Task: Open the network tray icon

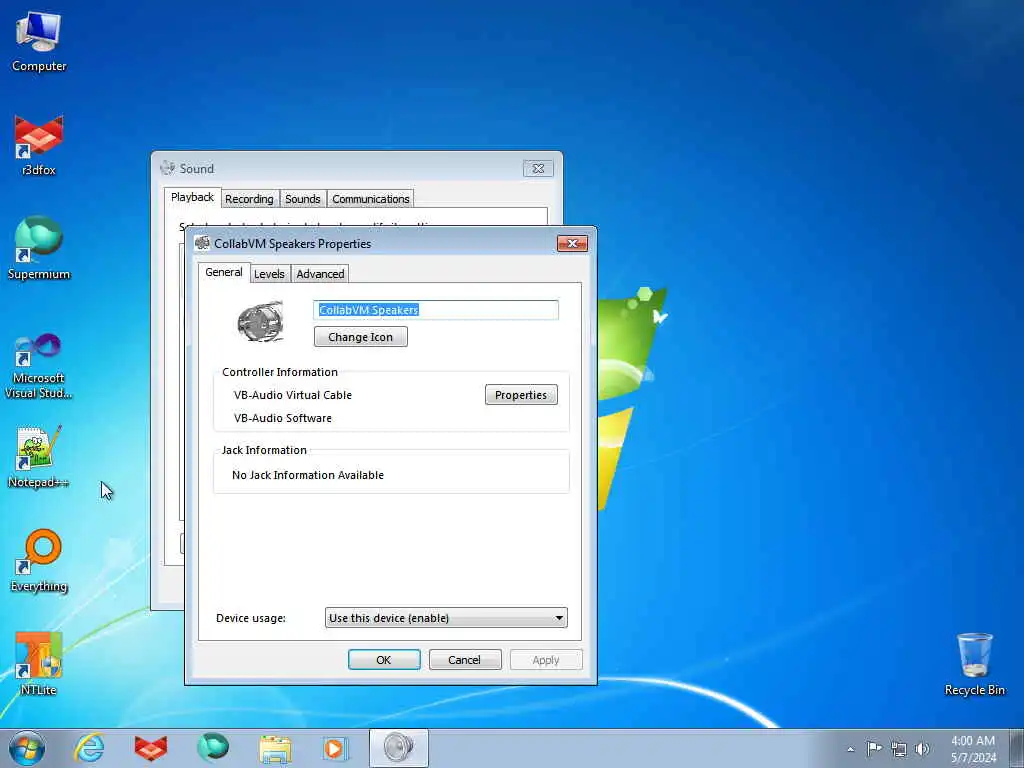Action: click(899, 749)
